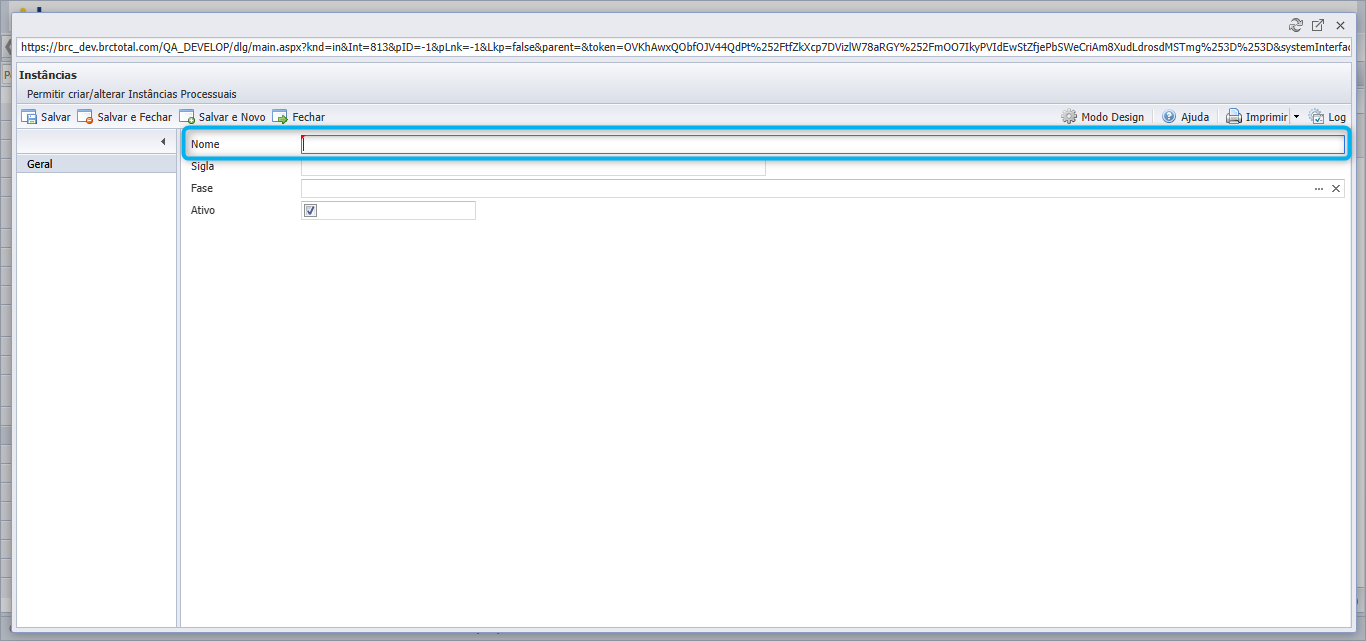
Task: Reload the dialog with the refresh icon
Action: pyautogui.click(x=1296, y=25)
